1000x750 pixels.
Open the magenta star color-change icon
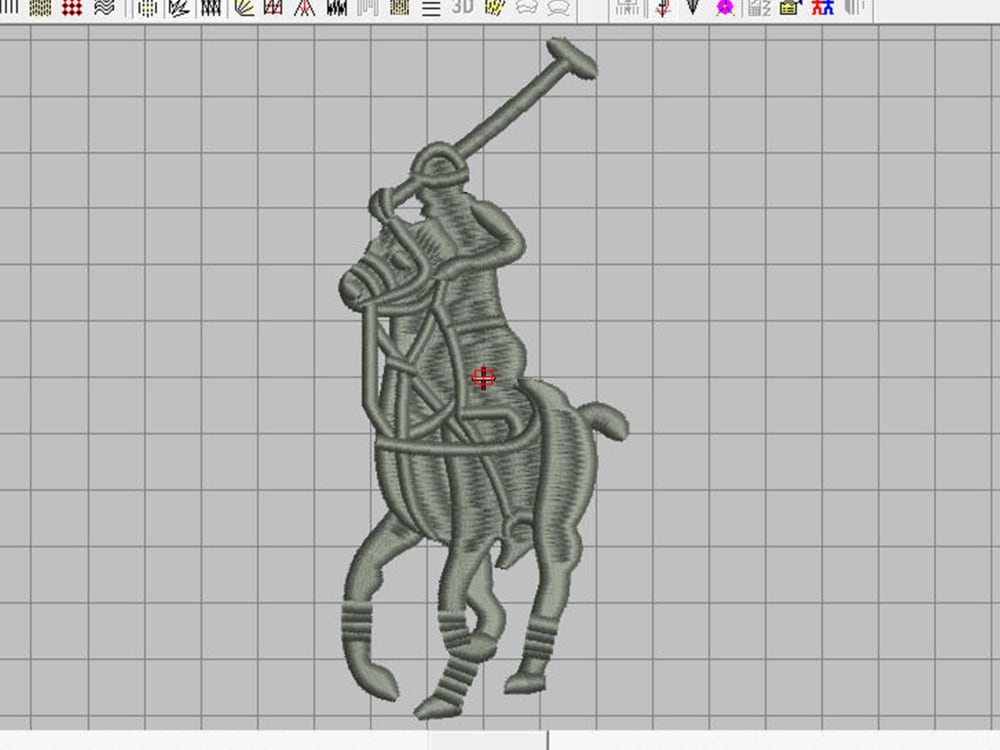(724, 9)
